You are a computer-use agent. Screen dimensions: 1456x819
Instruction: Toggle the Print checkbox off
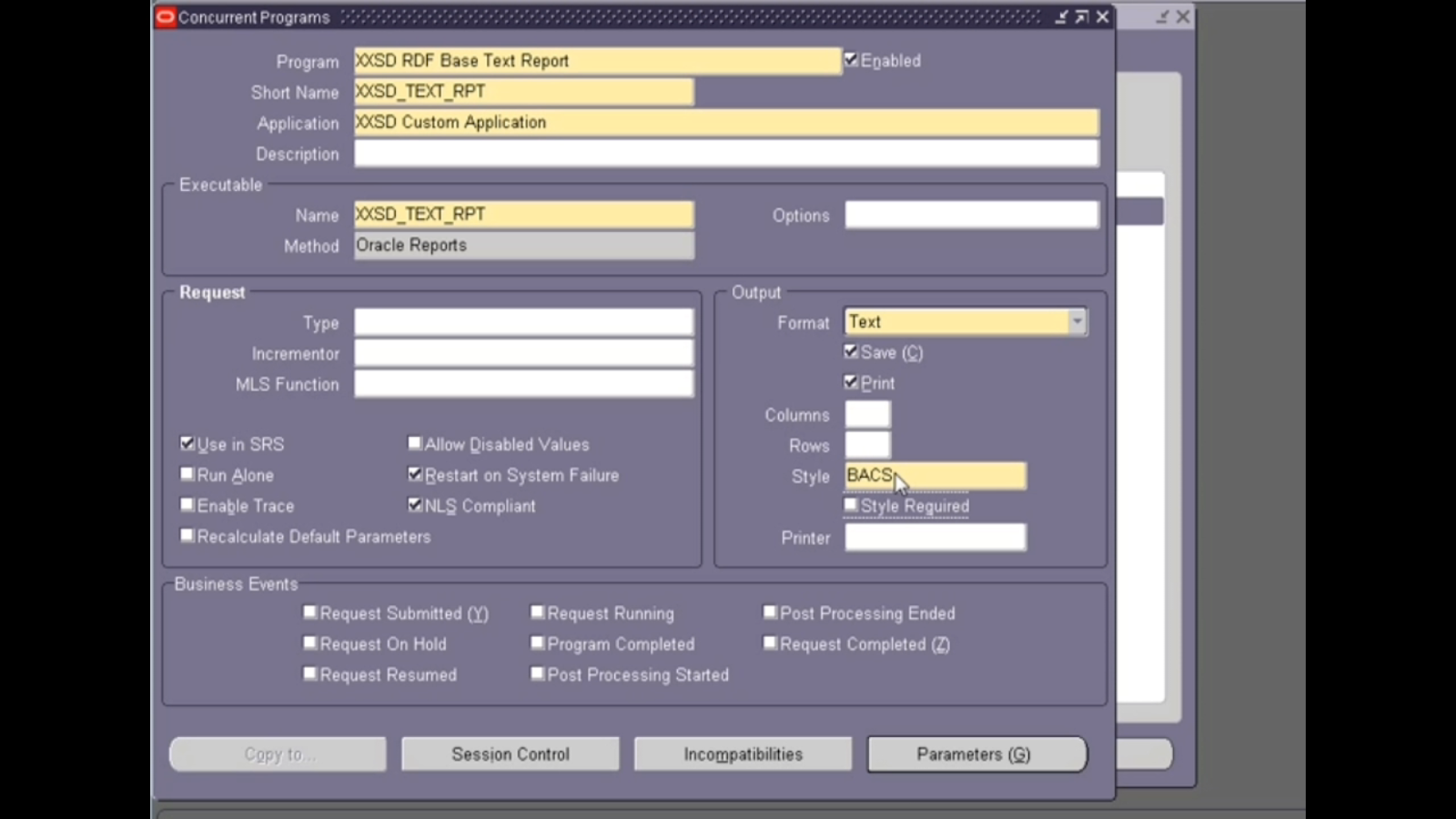pos(852,381)
